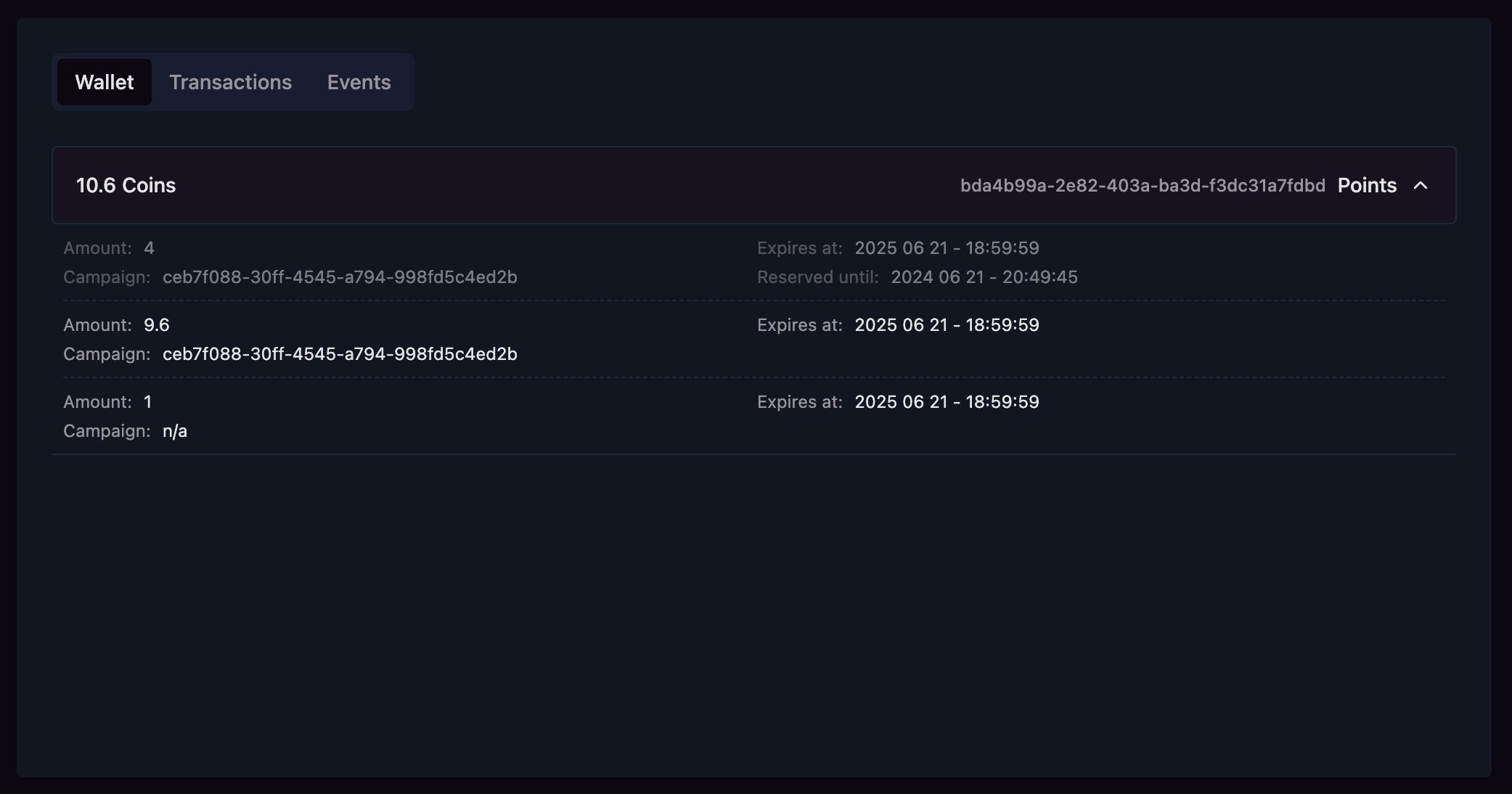Screen dimensions: 1512x794
Task: Click the n/a campaign value
Action: tap(174, 431)
